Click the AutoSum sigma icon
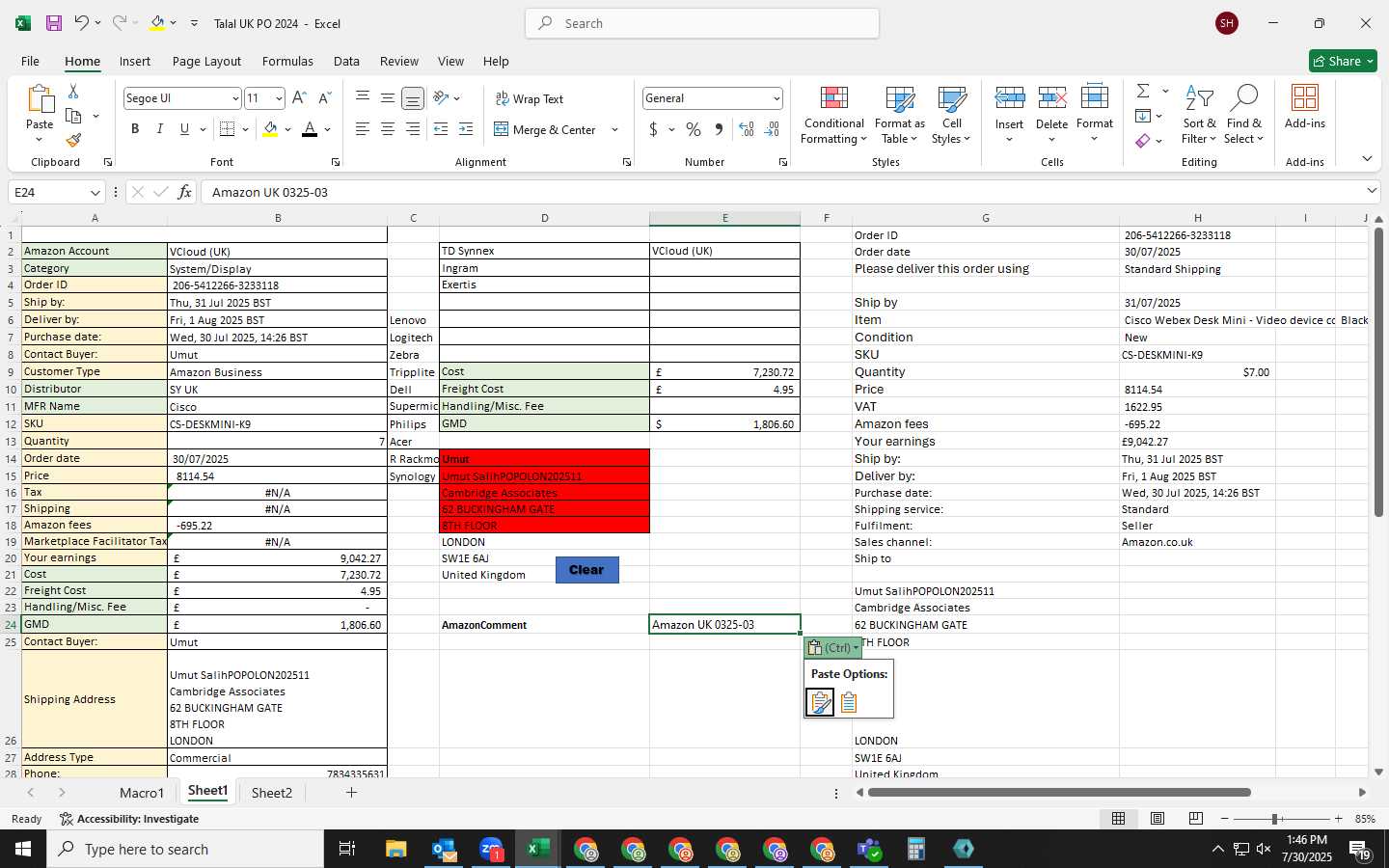1389x868 pixels. click(1143, 91)
